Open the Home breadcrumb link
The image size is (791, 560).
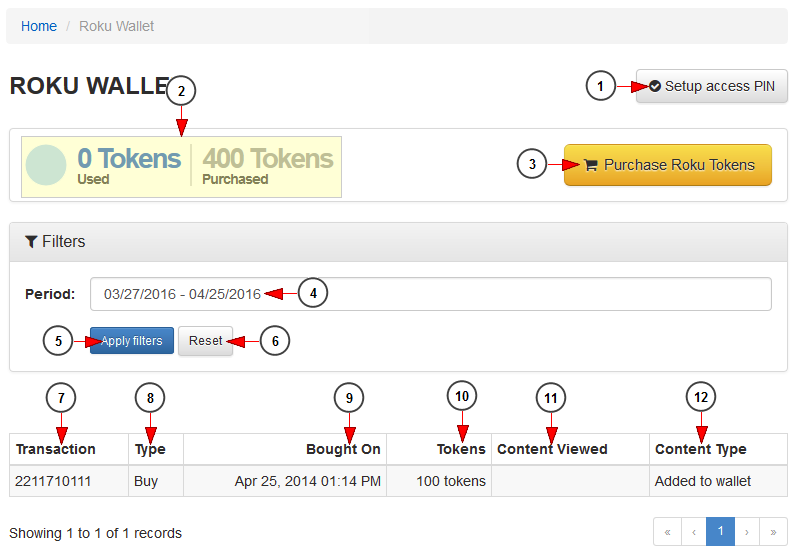39,26
